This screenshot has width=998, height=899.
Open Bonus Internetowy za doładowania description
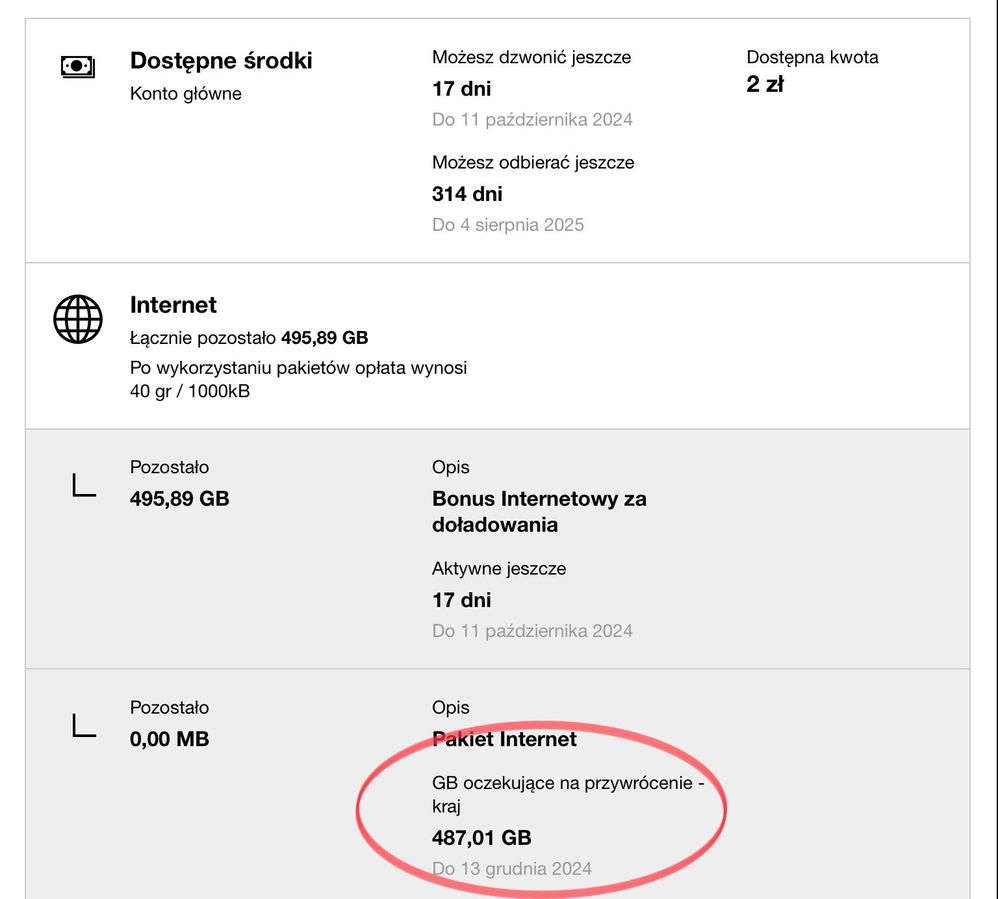click(x=539, y=511)
